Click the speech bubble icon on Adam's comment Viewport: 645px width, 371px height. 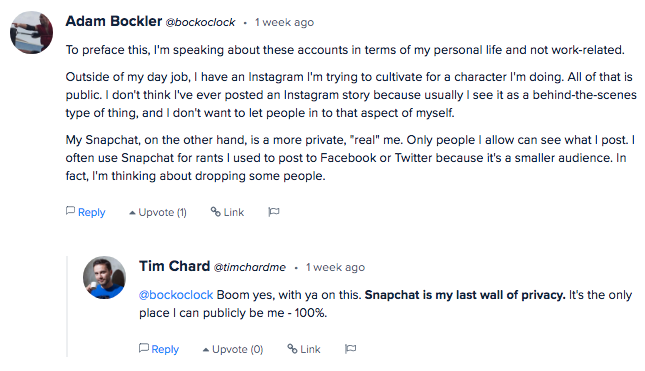[x=70, y=211]
